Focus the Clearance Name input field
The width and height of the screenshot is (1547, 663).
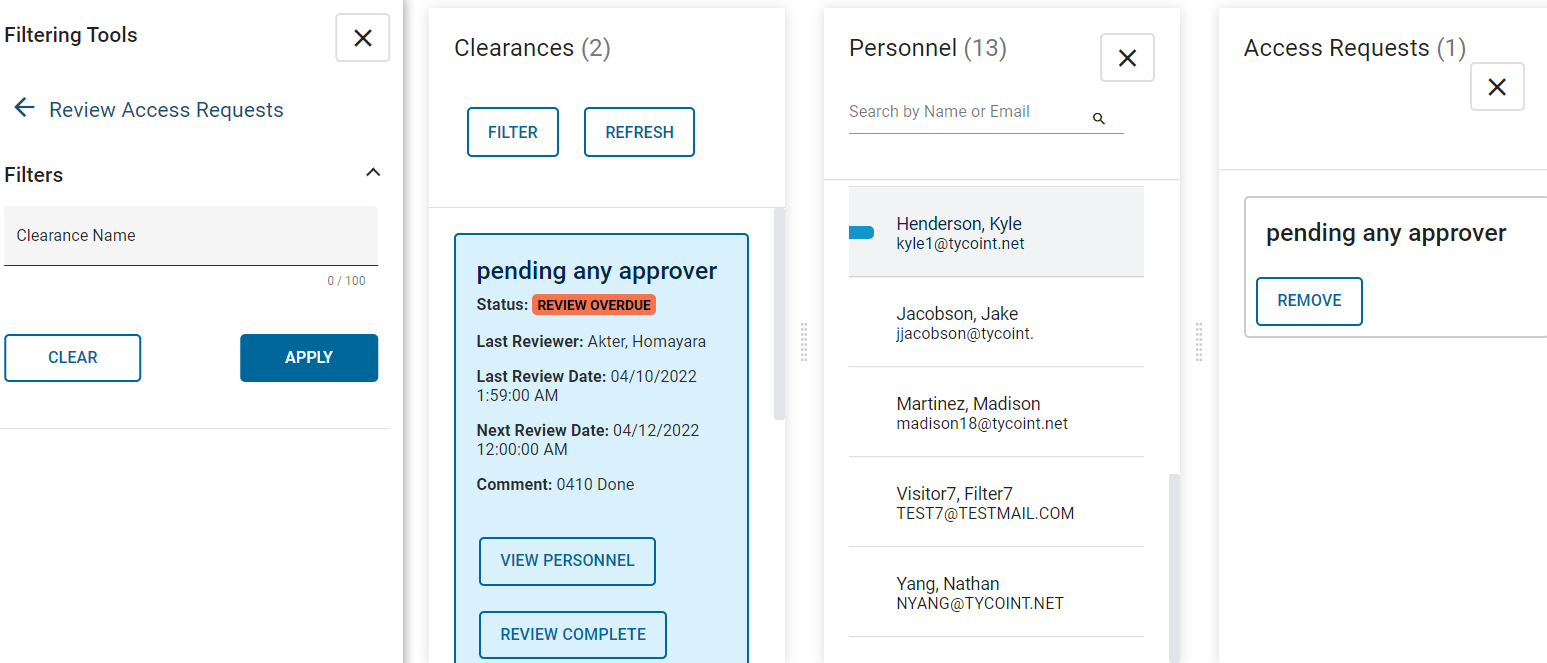pos(191,236)
